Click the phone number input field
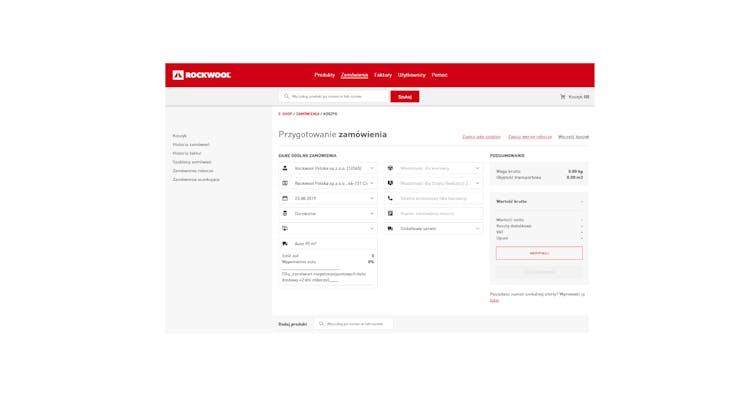Viewport: 736px width, 414px height. (x=433, y=198)
